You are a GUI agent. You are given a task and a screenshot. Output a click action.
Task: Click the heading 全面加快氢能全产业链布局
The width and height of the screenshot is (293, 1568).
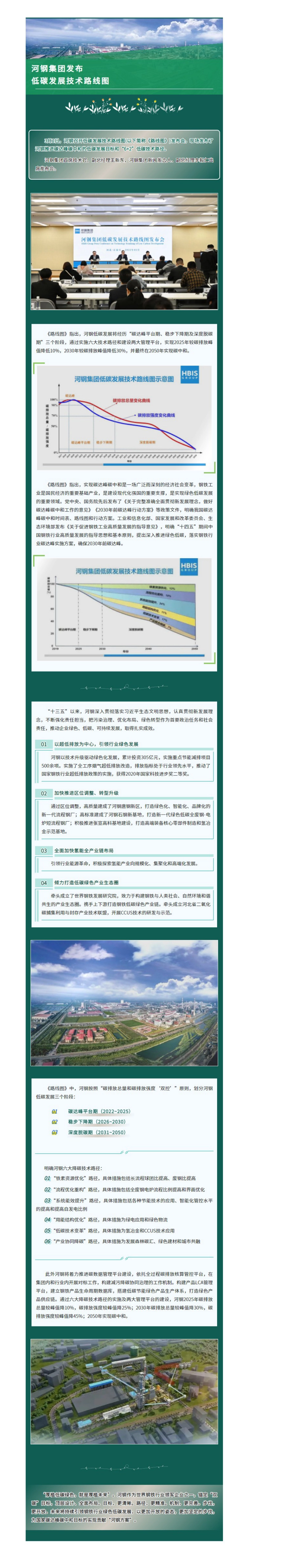pyautogui.click(x=84, y=850)
